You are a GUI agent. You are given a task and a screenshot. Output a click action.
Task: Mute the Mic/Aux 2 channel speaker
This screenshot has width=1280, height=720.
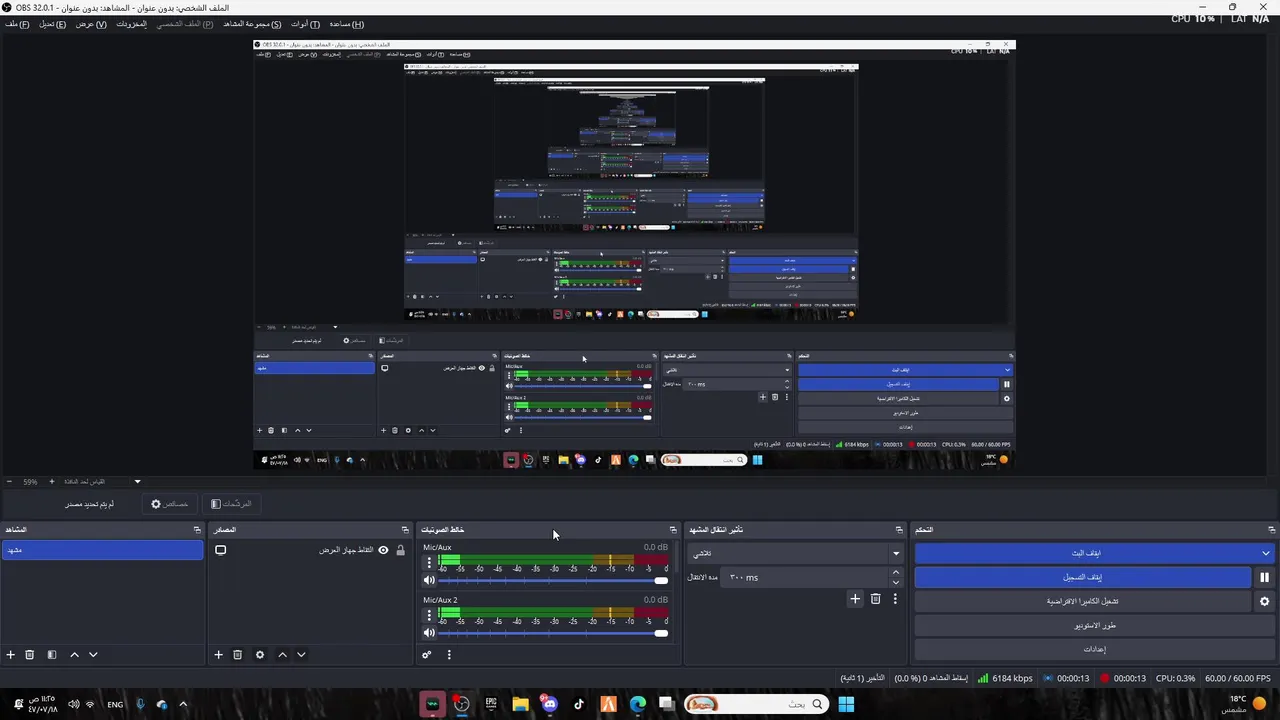429,633
